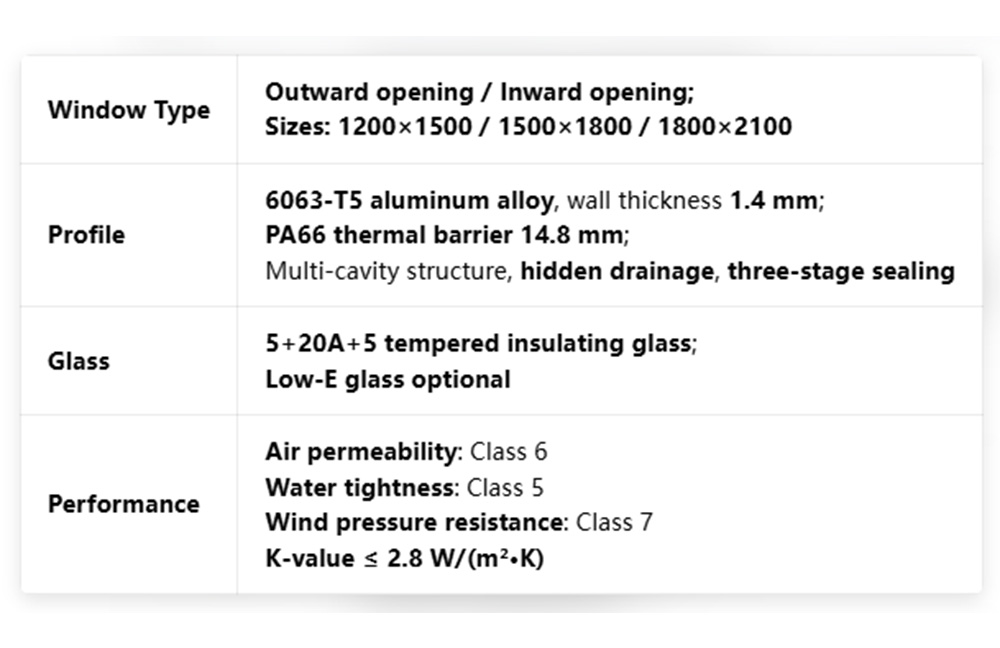Click the "PA66 thermal barrier 14.8 mm" line
The width and height of the screenshot is (1000, 648).
446,235
